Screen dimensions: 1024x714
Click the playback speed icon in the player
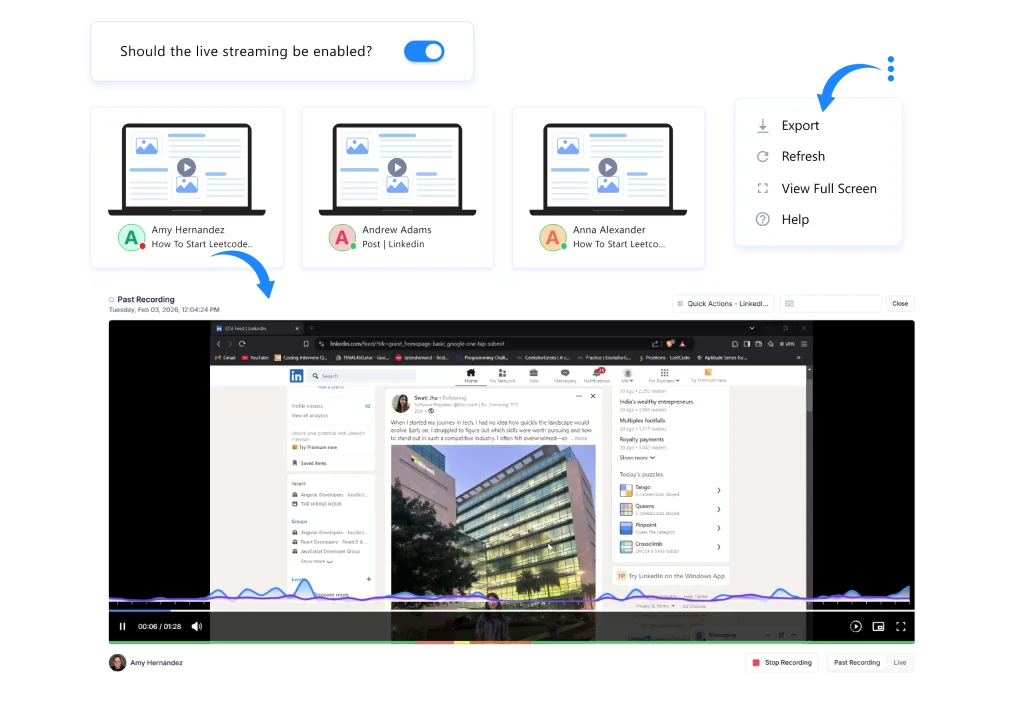tap(856, 626)
